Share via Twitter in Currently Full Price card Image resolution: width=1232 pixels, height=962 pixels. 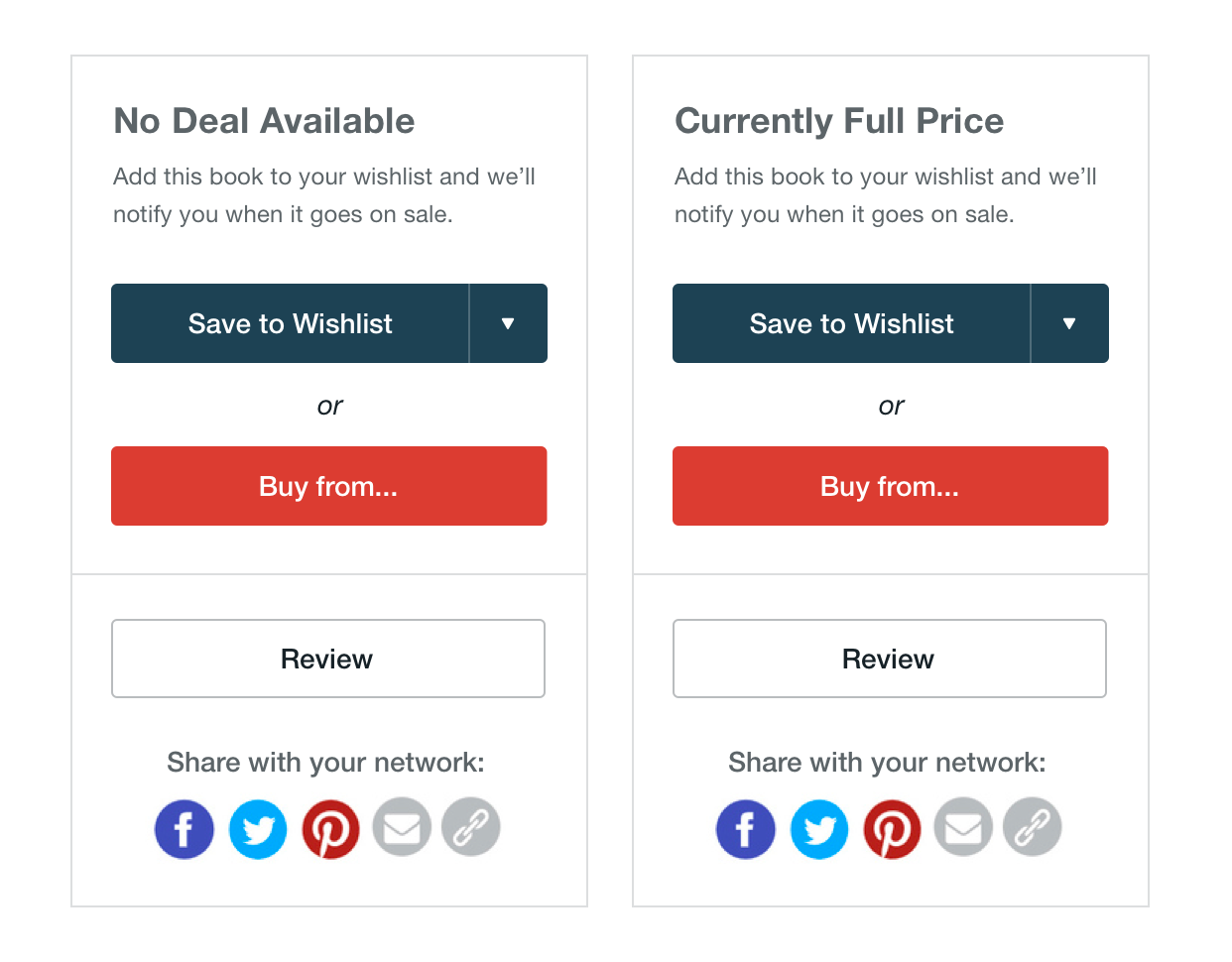[819, 829]
